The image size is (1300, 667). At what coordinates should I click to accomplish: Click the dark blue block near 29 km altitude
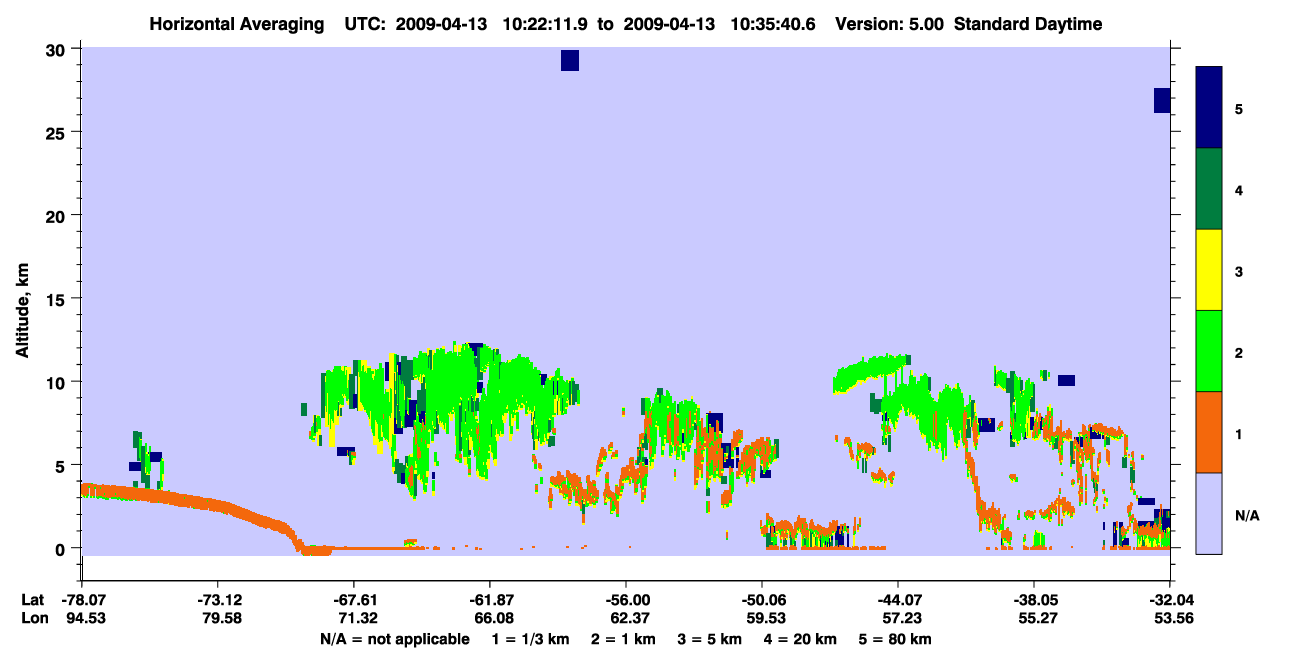(x=570, y=60)
